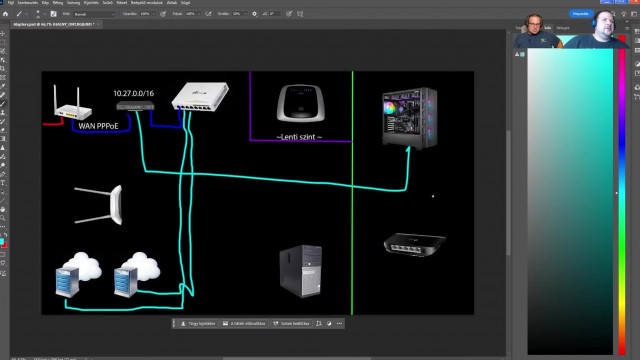Select the Hand tool
640x360 pixels.
pos(3,209)
